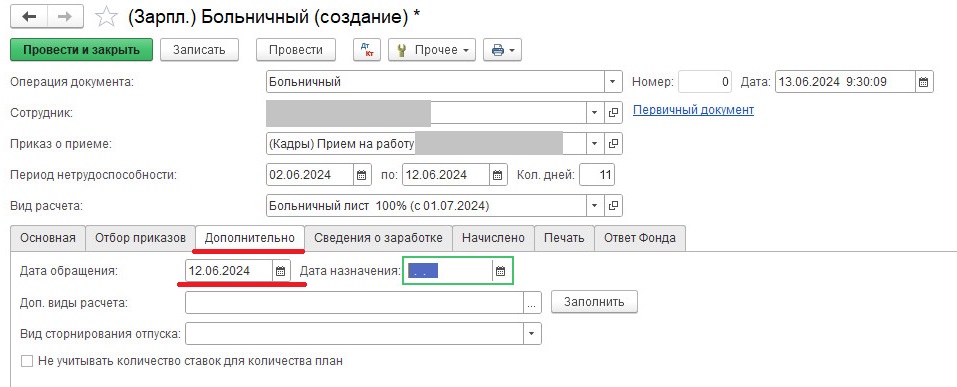
Task: Open calendar for the document Дата field
Action: (x=924, y=82)
